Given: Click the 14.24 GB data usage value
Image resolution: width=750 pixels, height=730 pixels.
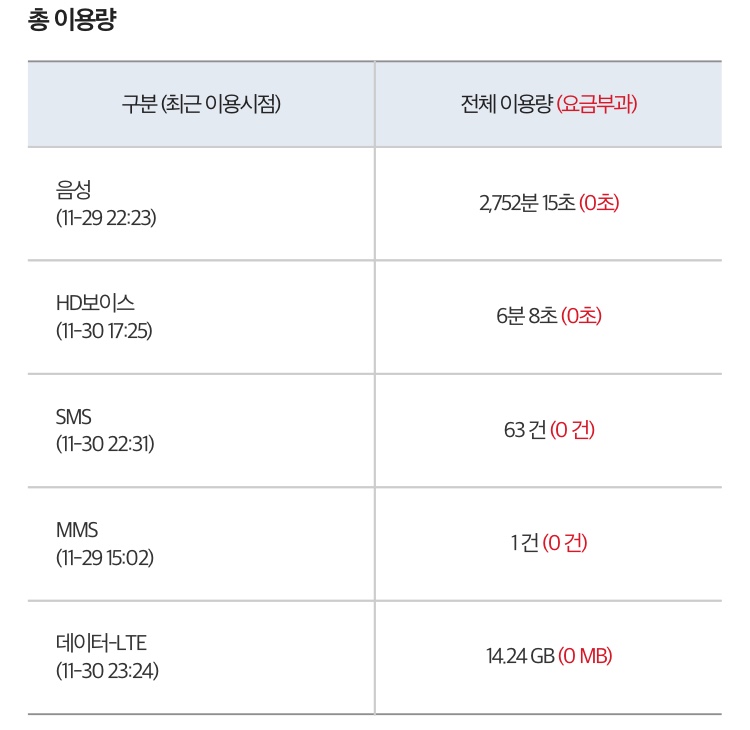Looking at the screenshot, I should 520,657.
